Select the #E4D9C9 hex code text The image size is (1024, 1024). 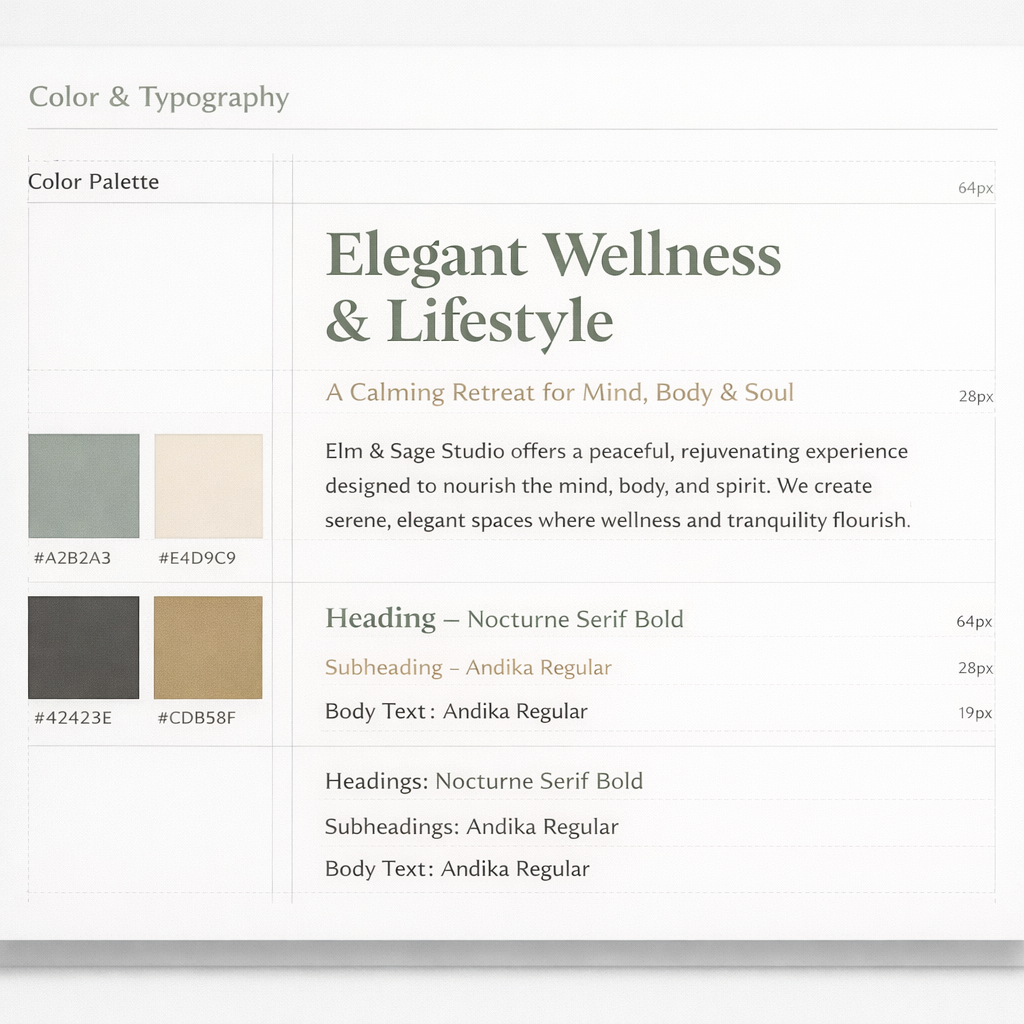[x=197, y=558]
